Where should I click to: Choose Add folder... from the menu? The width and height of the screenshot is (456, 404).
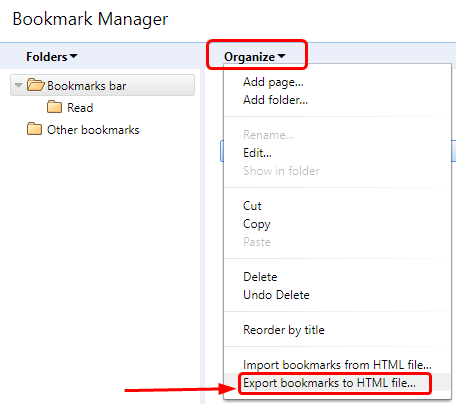pos(275,100)
